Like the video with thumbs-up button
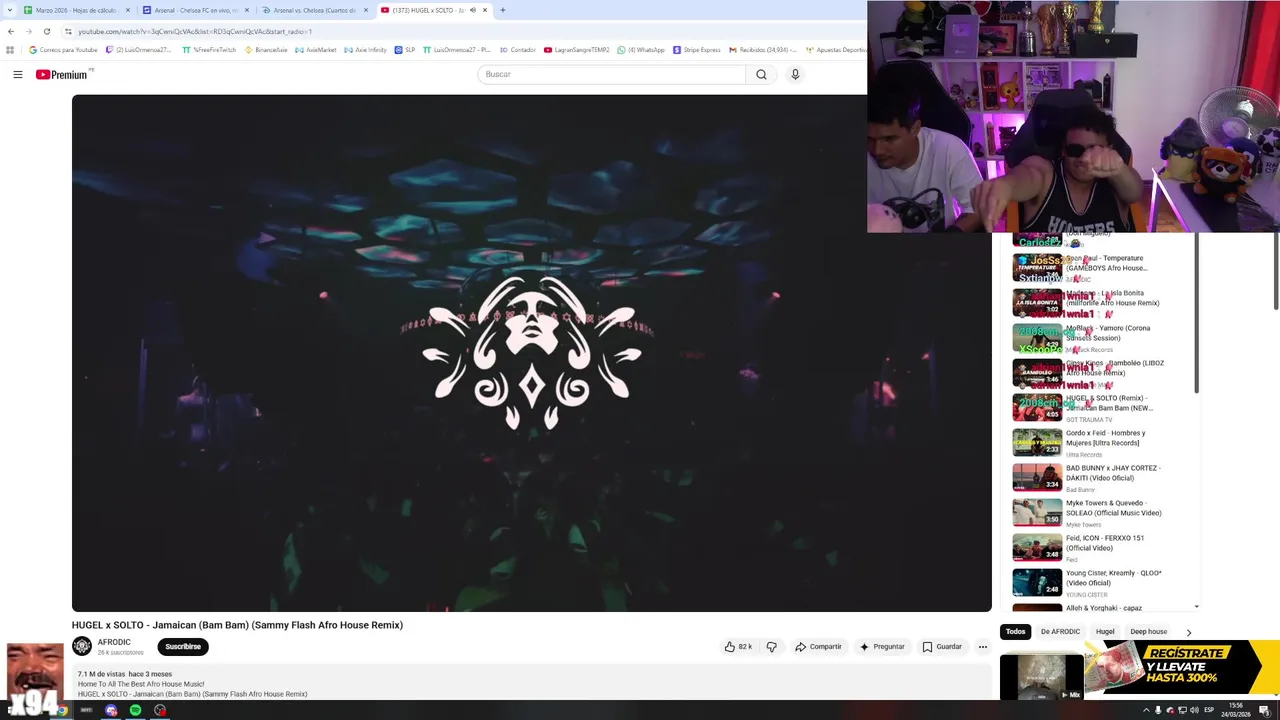Image resolution: width=1280 pixels, height=720 pixels. [738, 647]
